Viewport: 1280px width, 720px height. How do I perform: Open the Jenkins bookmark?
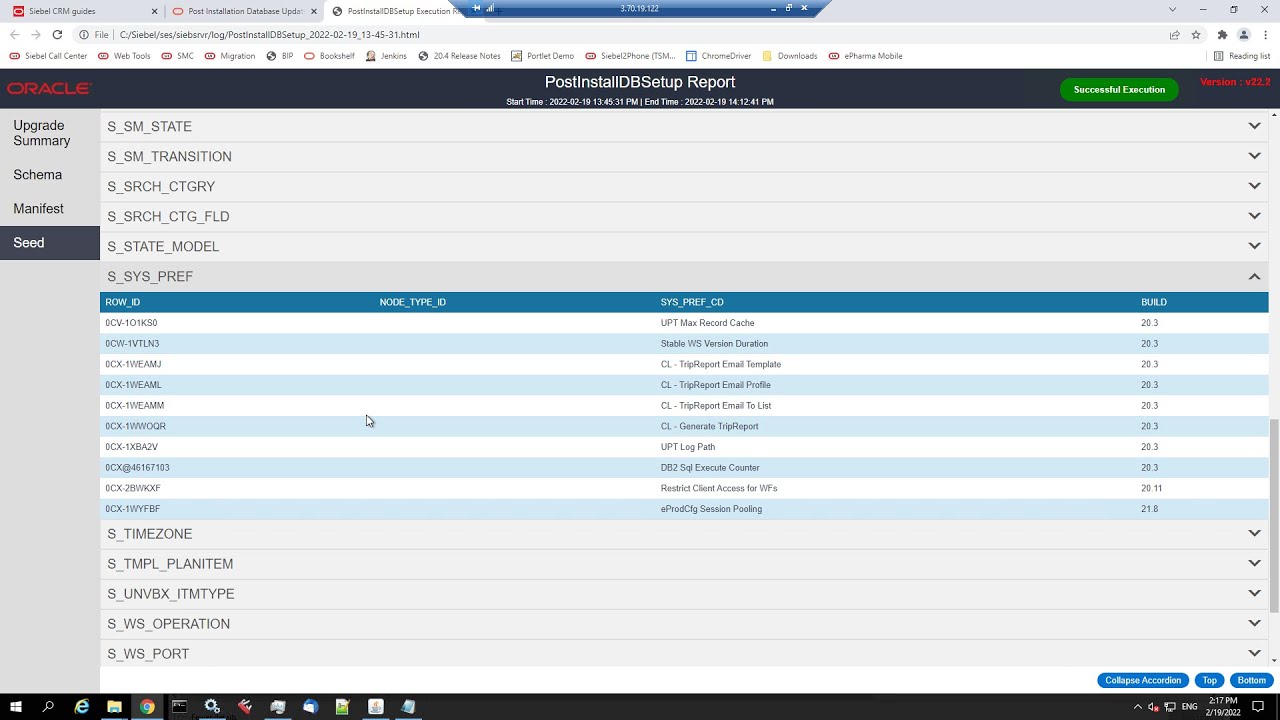coord(387,56)
